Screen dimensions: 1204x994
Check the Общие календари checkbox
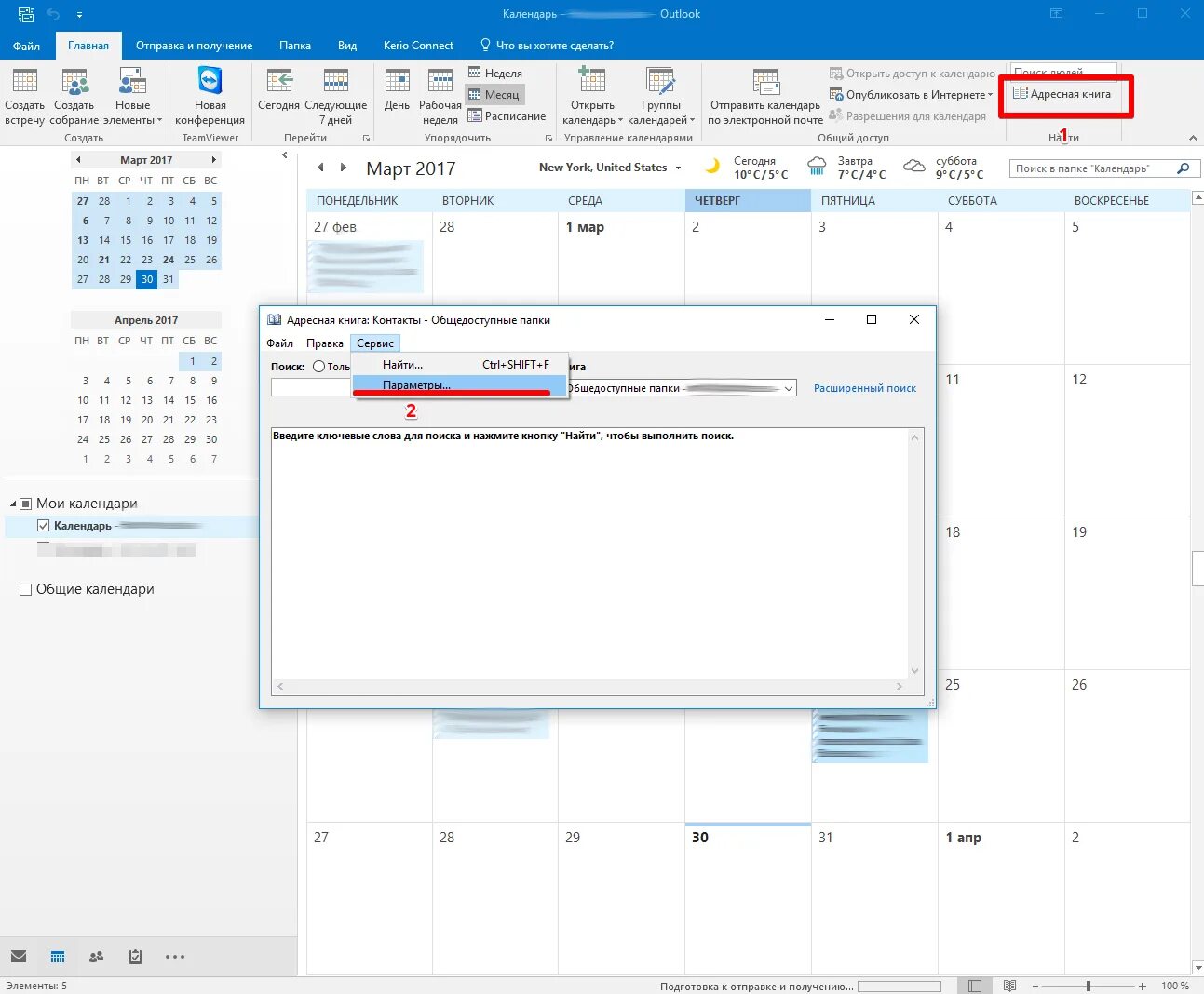click(26, 589)
